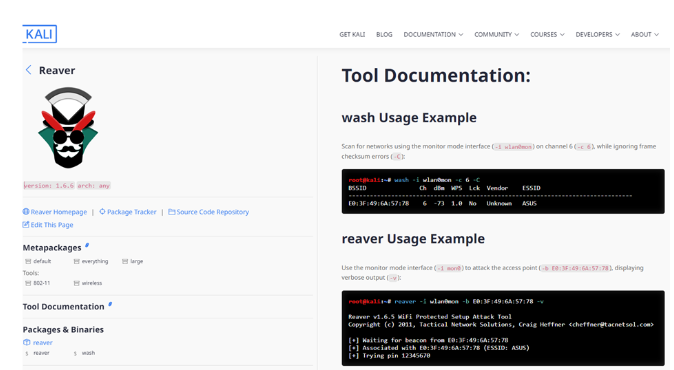Screen dimensions: 674x370
Task: Open the Package Tracker link
Action: pyautogui.click(x=132, y=212)
